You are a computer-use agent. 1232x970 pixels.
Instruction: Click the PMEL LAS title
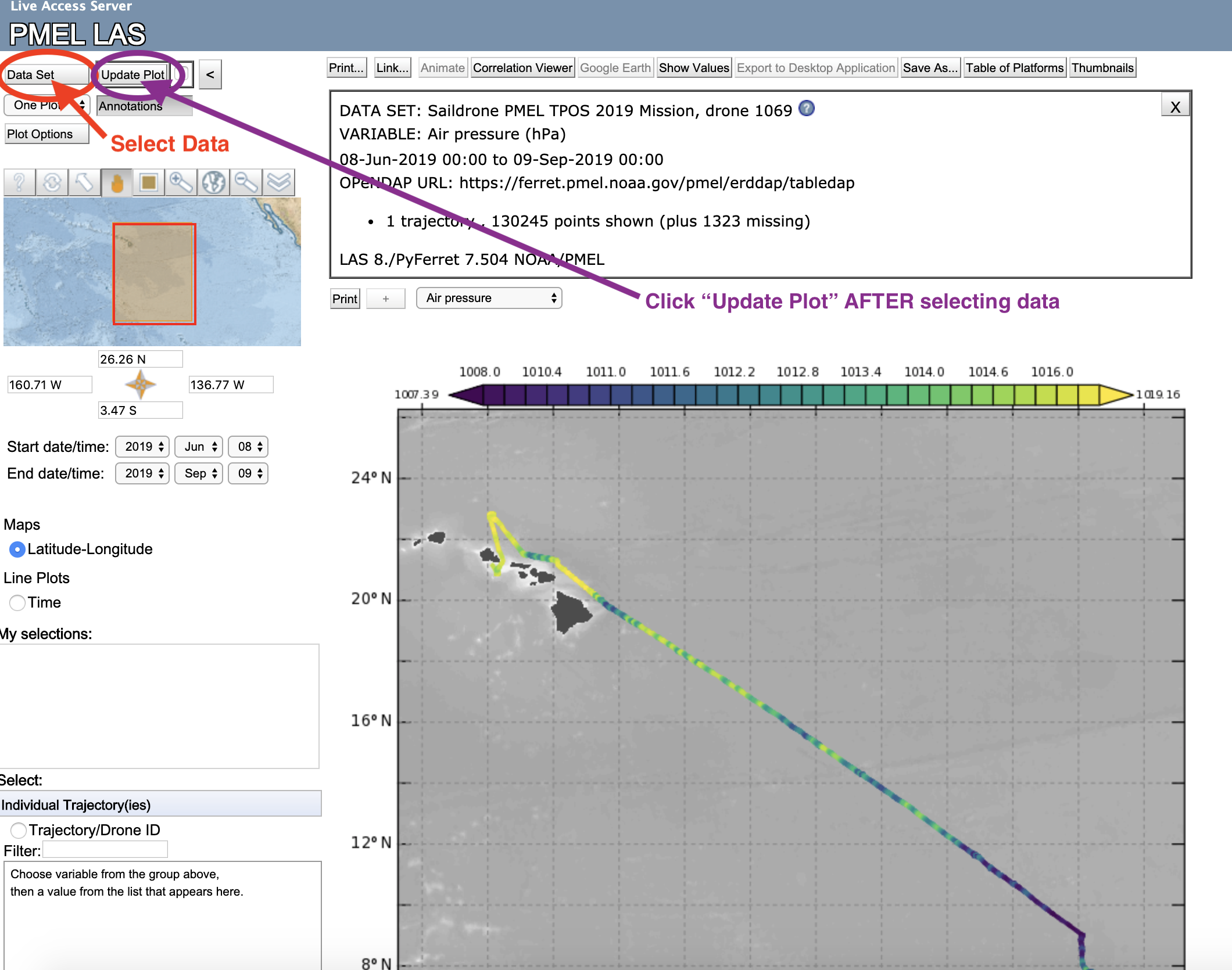(x=78, y=34)
